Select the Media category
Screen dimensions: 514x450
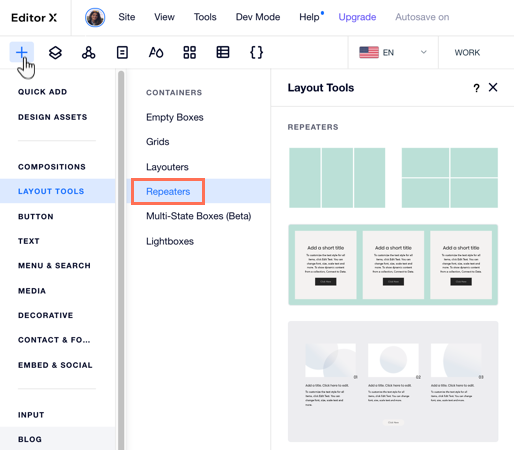coord(32,291)
